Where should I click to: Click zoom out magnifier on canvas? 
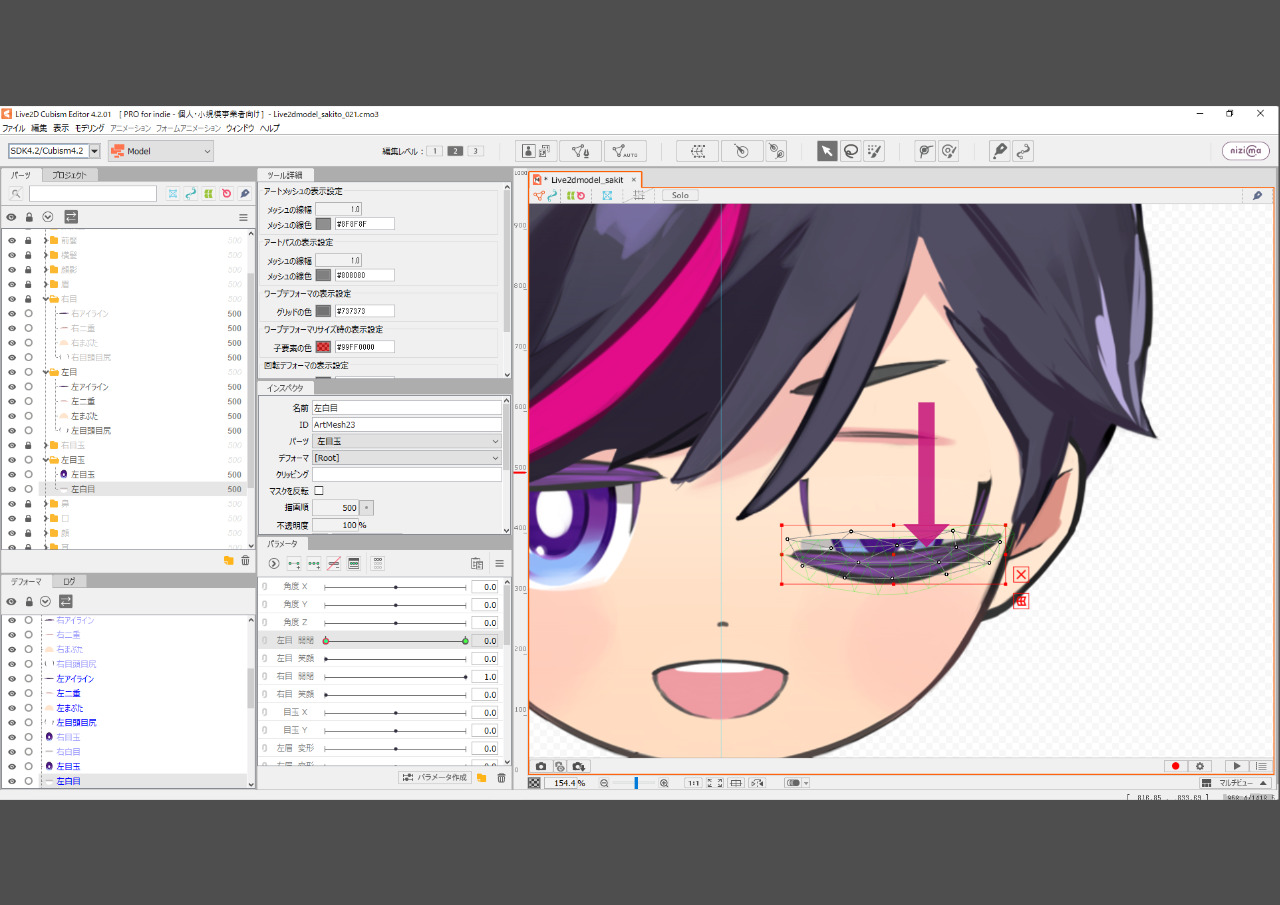[x=604, y=783]
